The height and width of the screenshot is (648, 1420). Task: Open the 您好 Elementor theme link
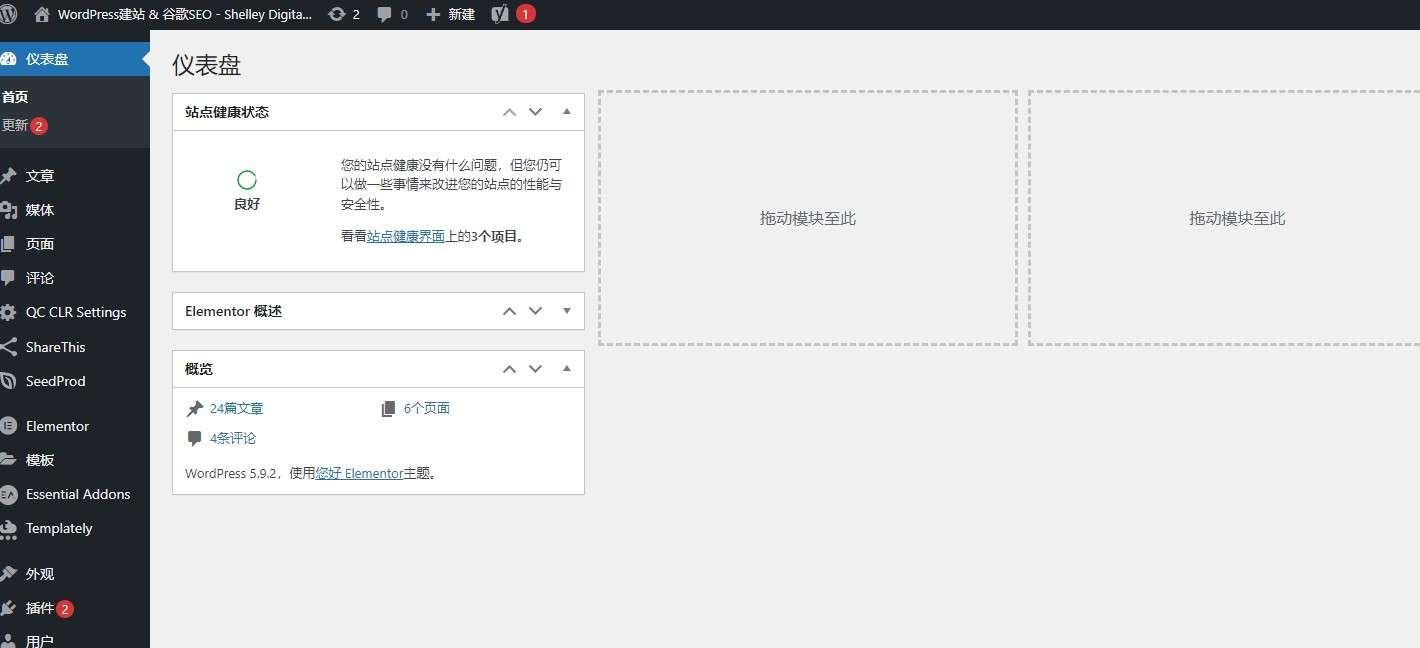360,473
